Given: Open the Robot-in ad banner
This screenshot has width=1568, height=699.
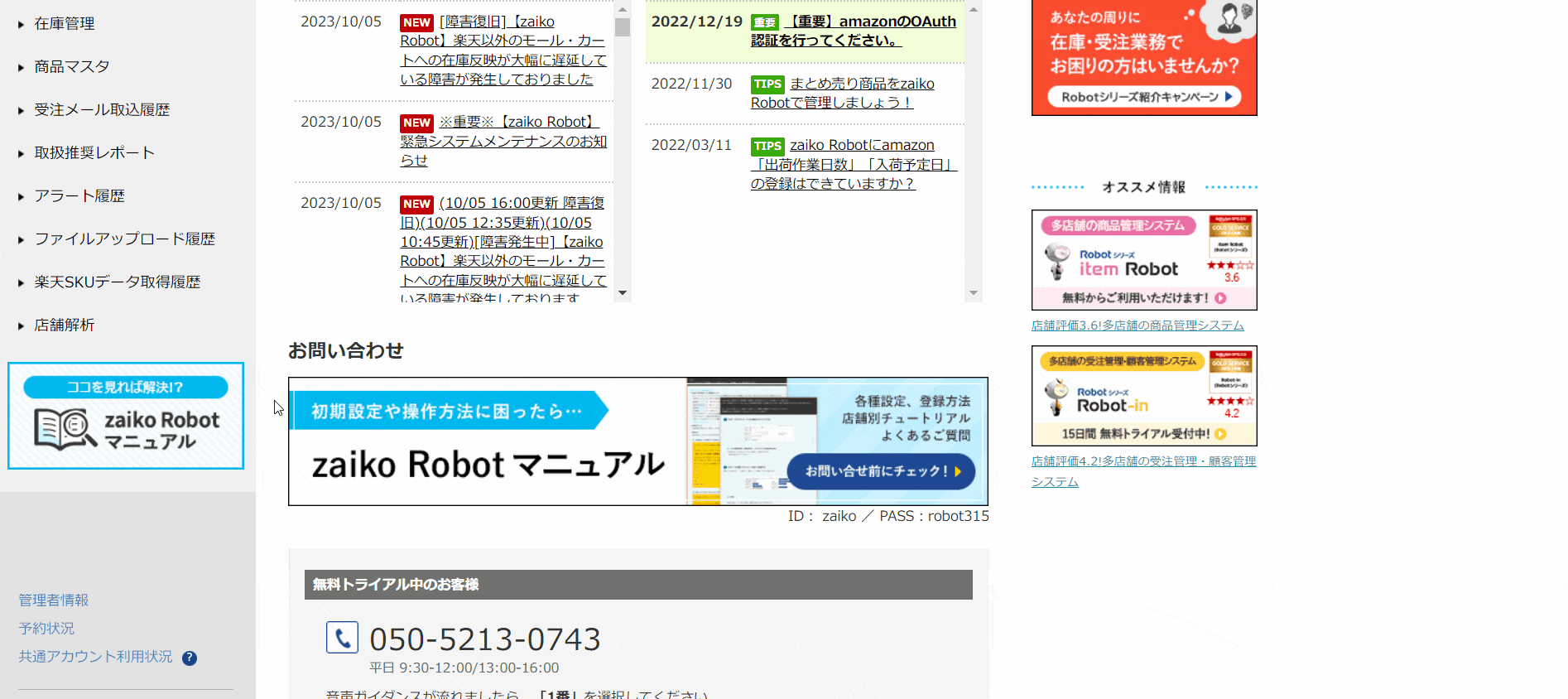Looking at the screenshot, I should tap(1144, 396).
